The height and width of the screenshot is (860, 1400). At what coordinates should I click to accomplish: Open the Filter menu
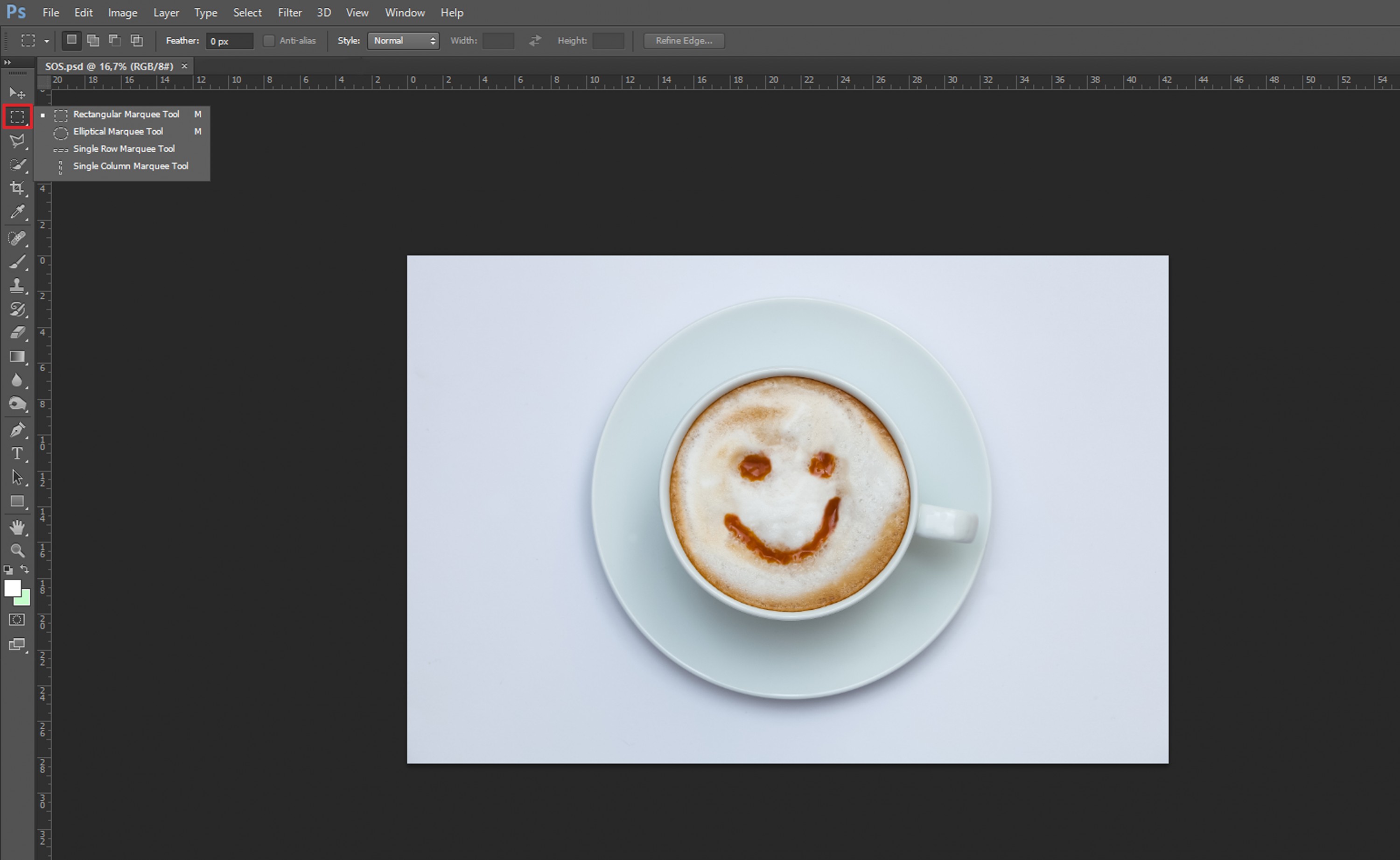pyautogui.click(x=290, y=13)
